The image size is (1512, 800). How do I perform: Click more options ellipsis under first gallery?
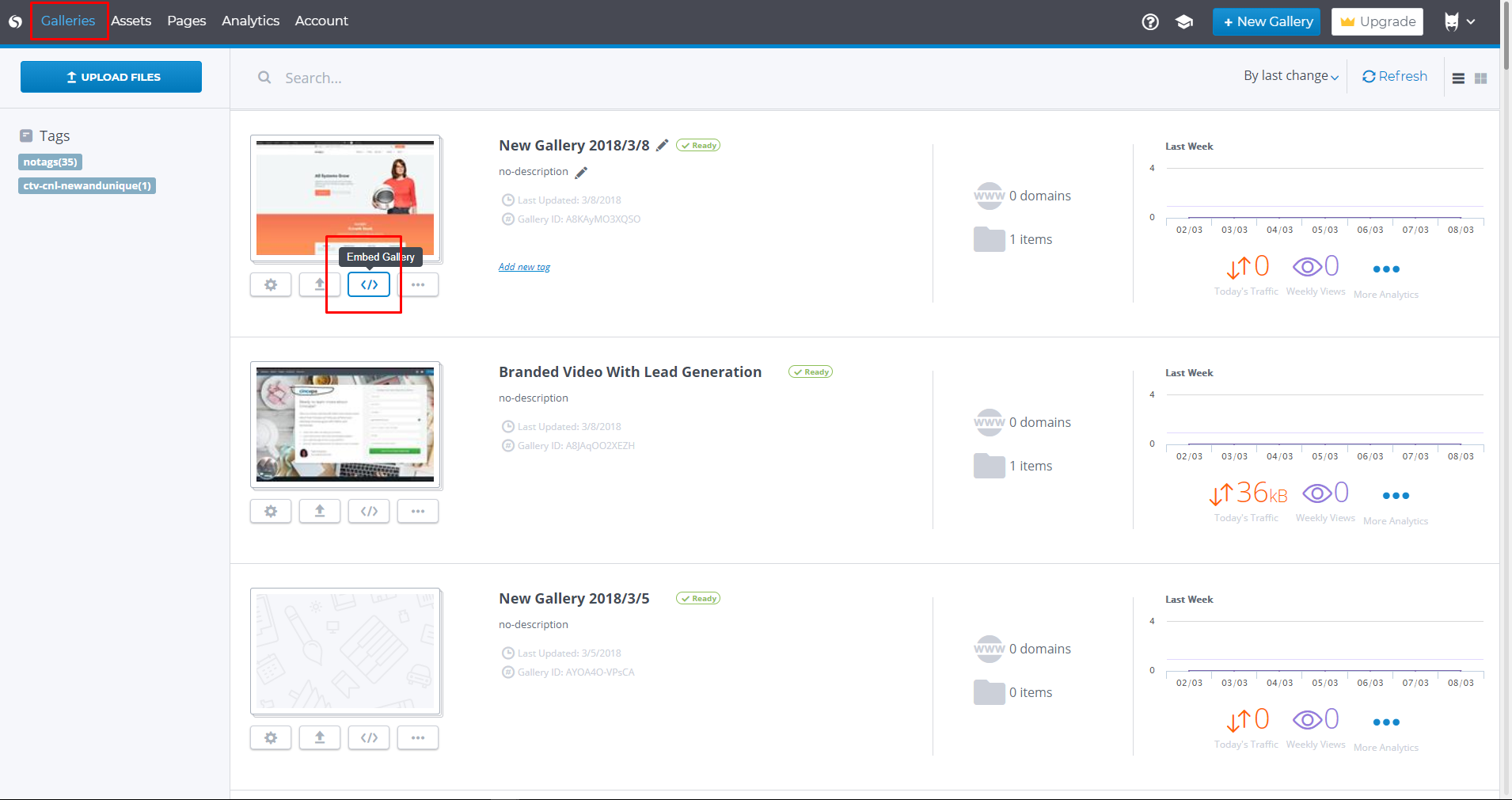[x=418, y=284]
